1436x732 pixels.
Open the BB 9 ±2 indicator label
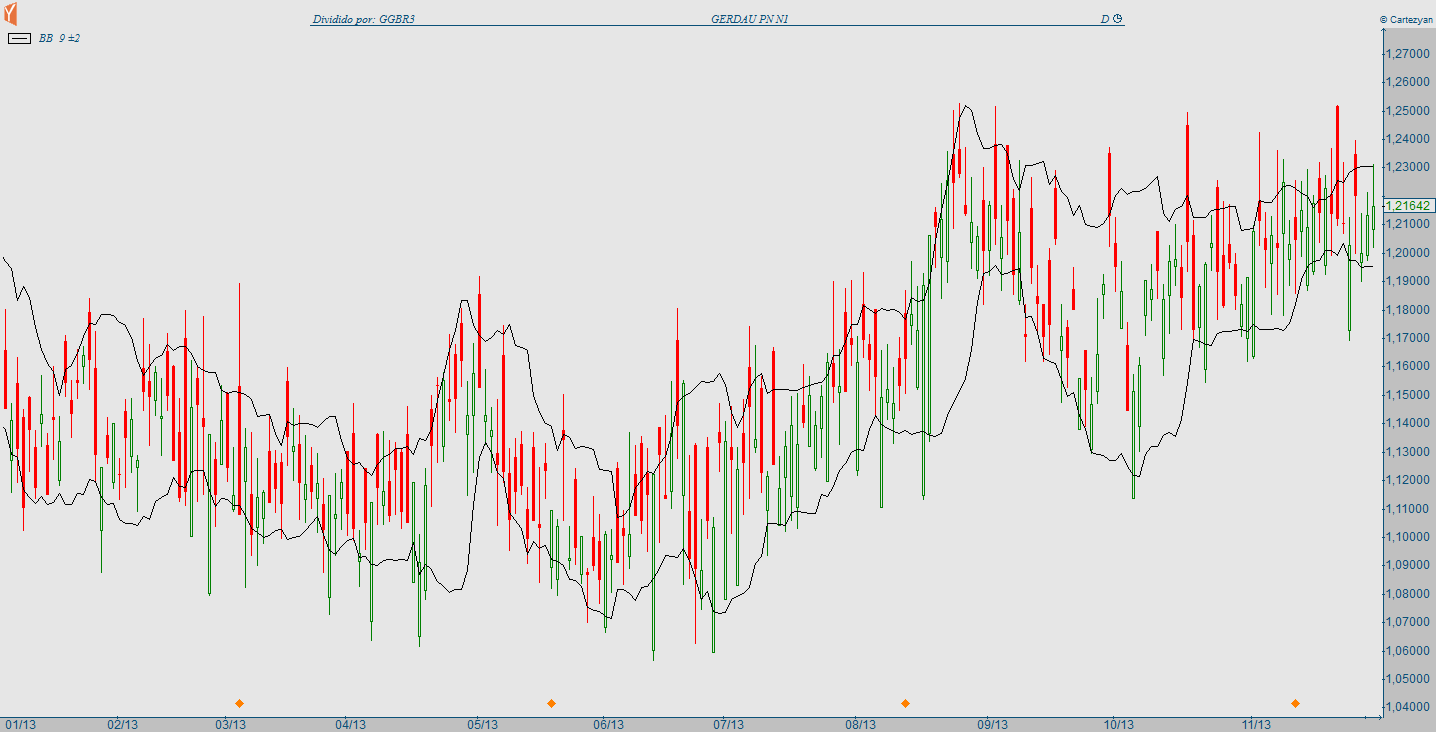tap(59, 38)
